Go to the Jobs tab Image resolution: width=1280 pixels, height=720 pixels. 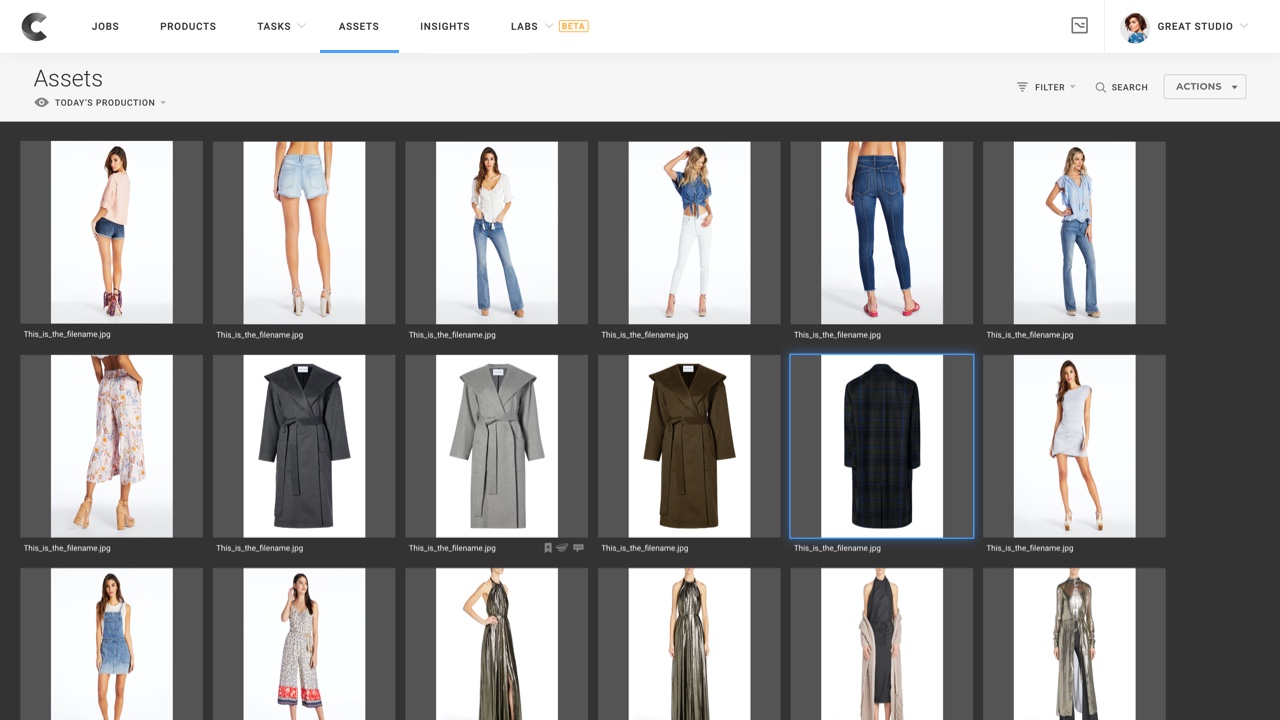pos(105,26)
